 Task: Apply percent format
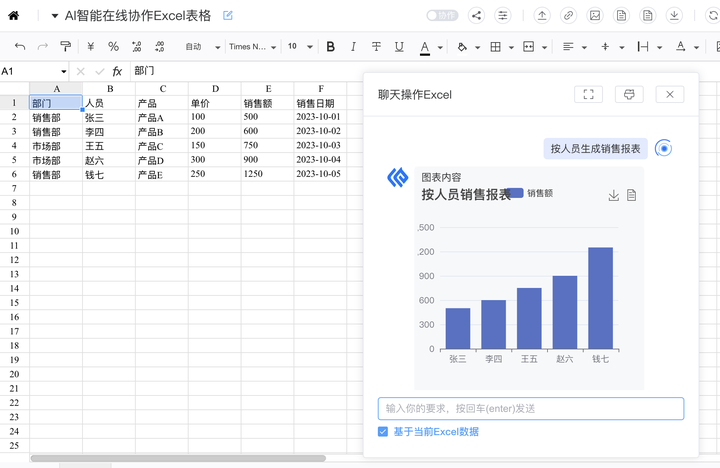tap(113, 46)
